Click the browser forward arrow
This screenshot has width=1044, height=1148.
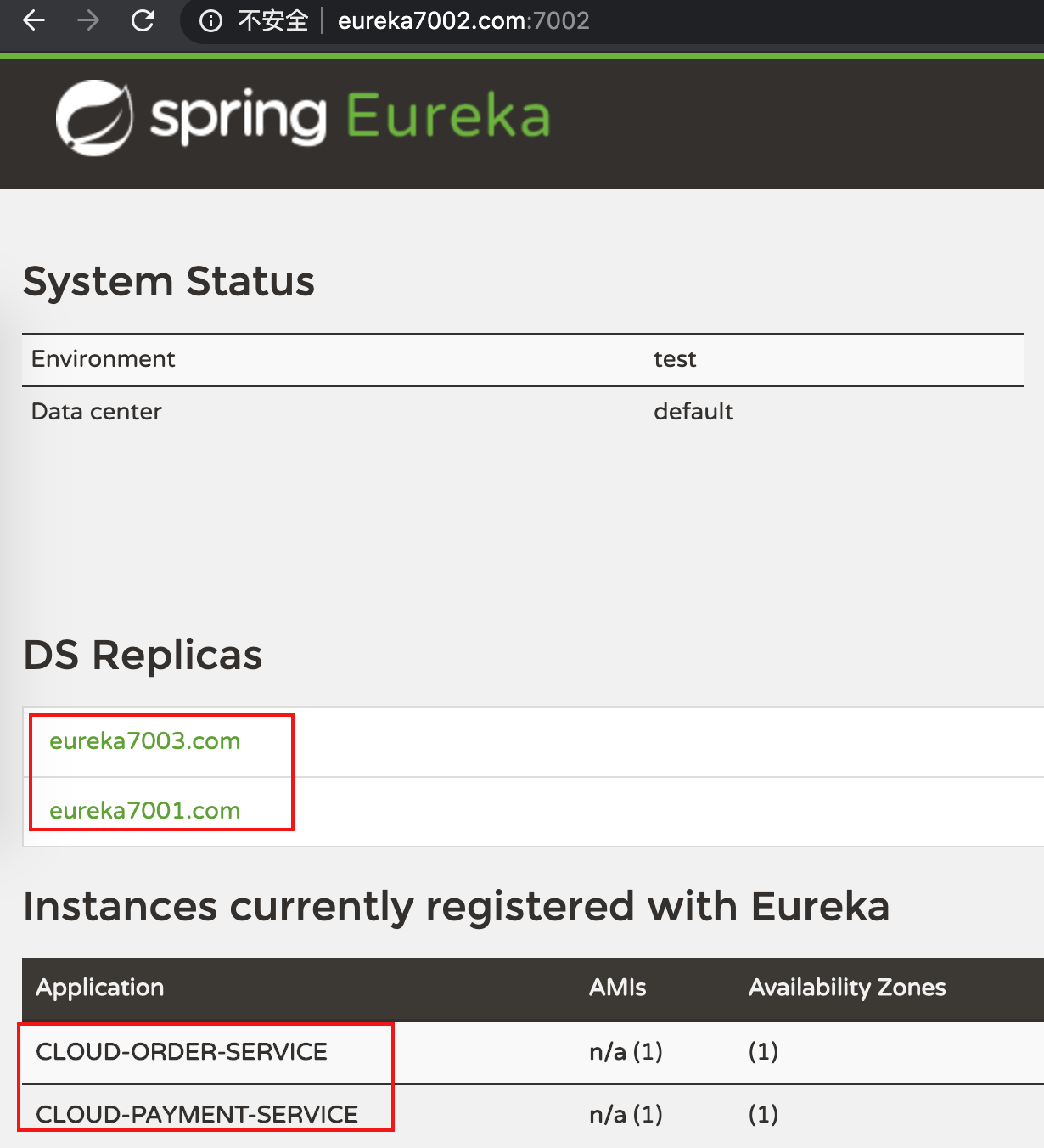click(88, 20)
